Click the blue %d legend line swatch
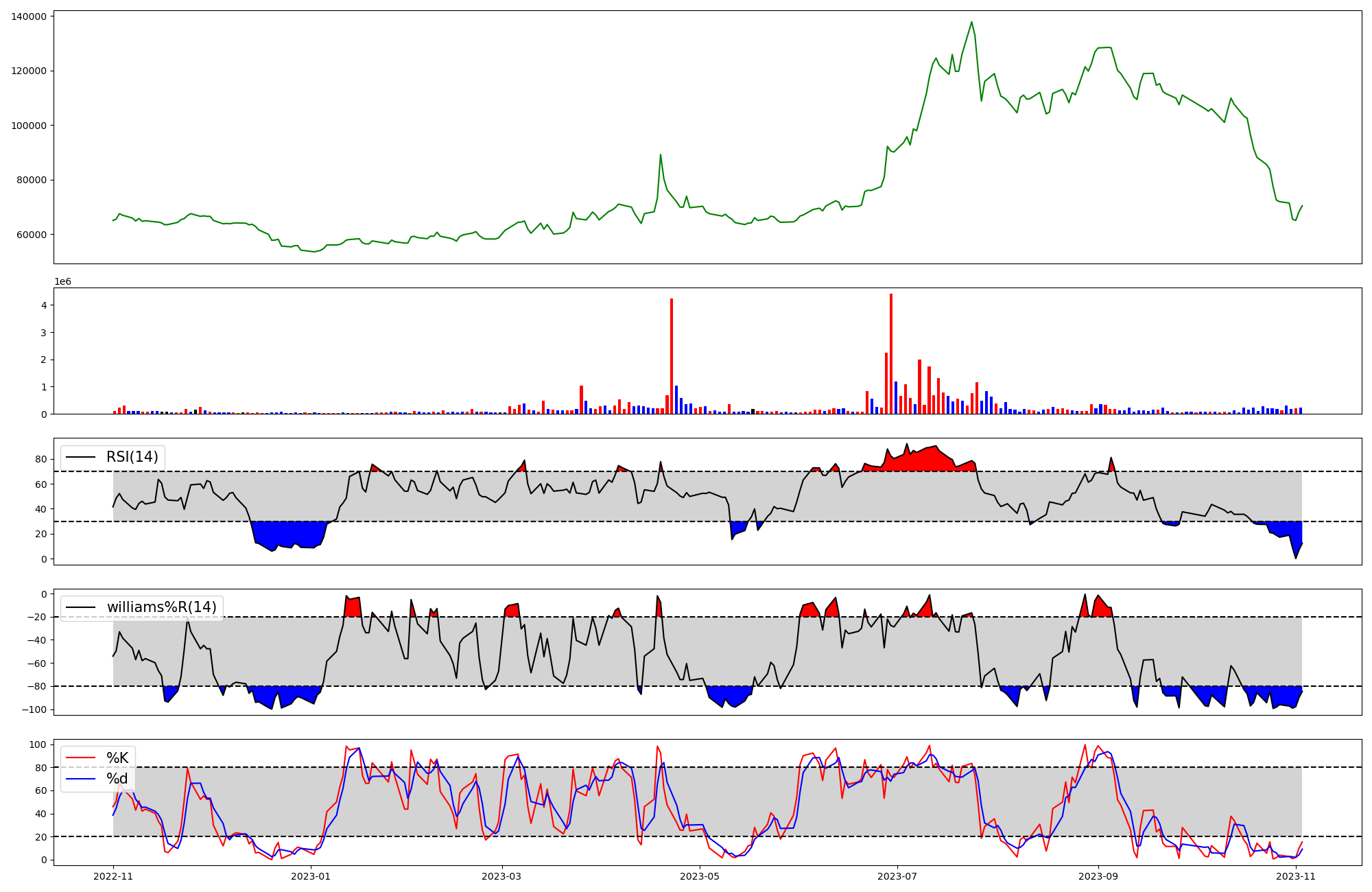The height and width of the screenshot is (892, 1372). point(80,779)
